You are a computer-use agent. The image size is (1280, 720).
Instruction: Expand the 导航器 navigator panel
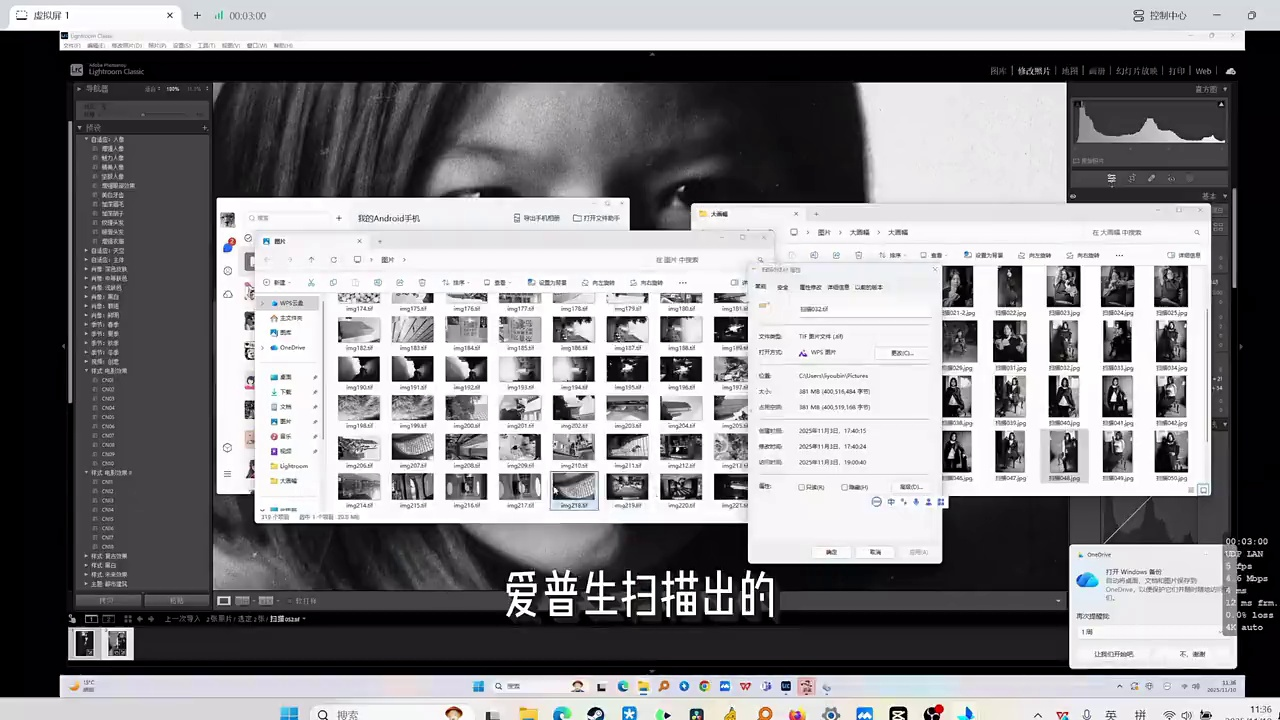80,89
